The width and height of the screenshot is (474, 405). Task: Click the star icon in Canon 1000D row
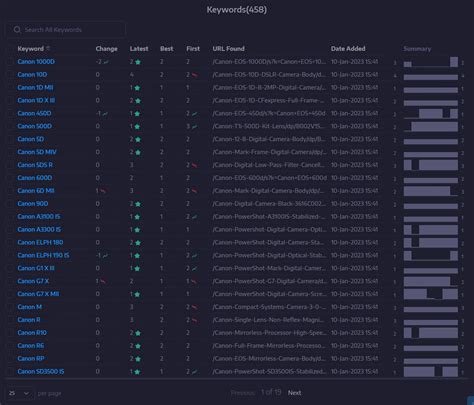[138, 62]
